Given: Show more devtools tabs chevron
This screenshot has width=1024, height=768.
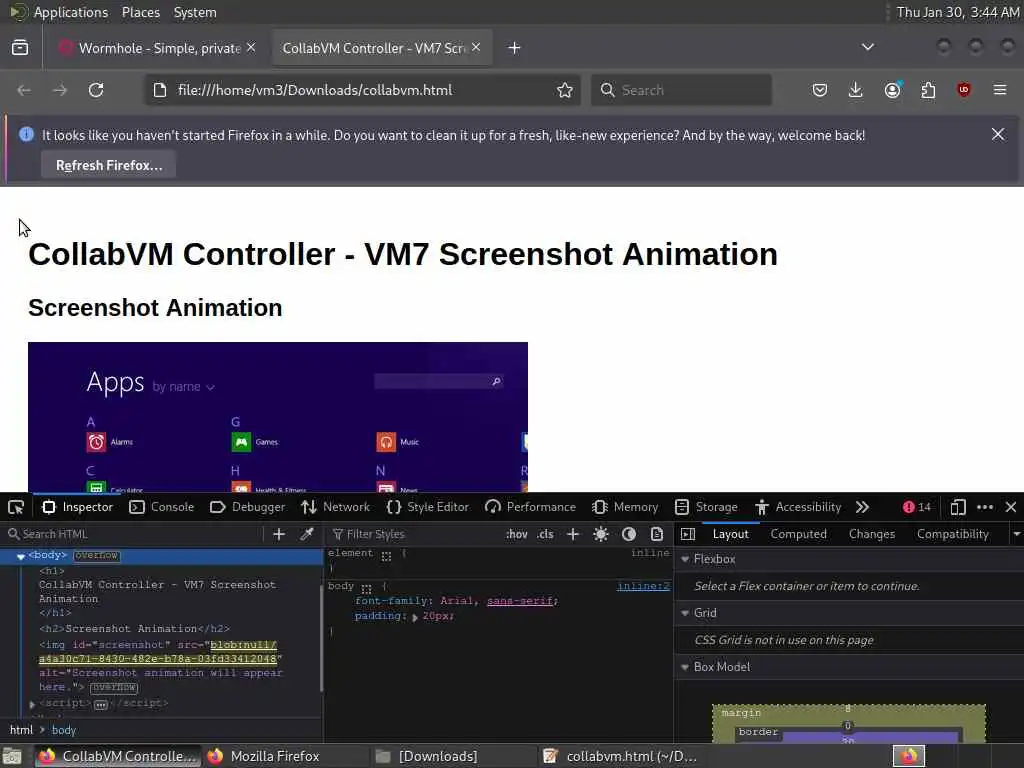Looking at the screenshot, I should click(862, 507).
